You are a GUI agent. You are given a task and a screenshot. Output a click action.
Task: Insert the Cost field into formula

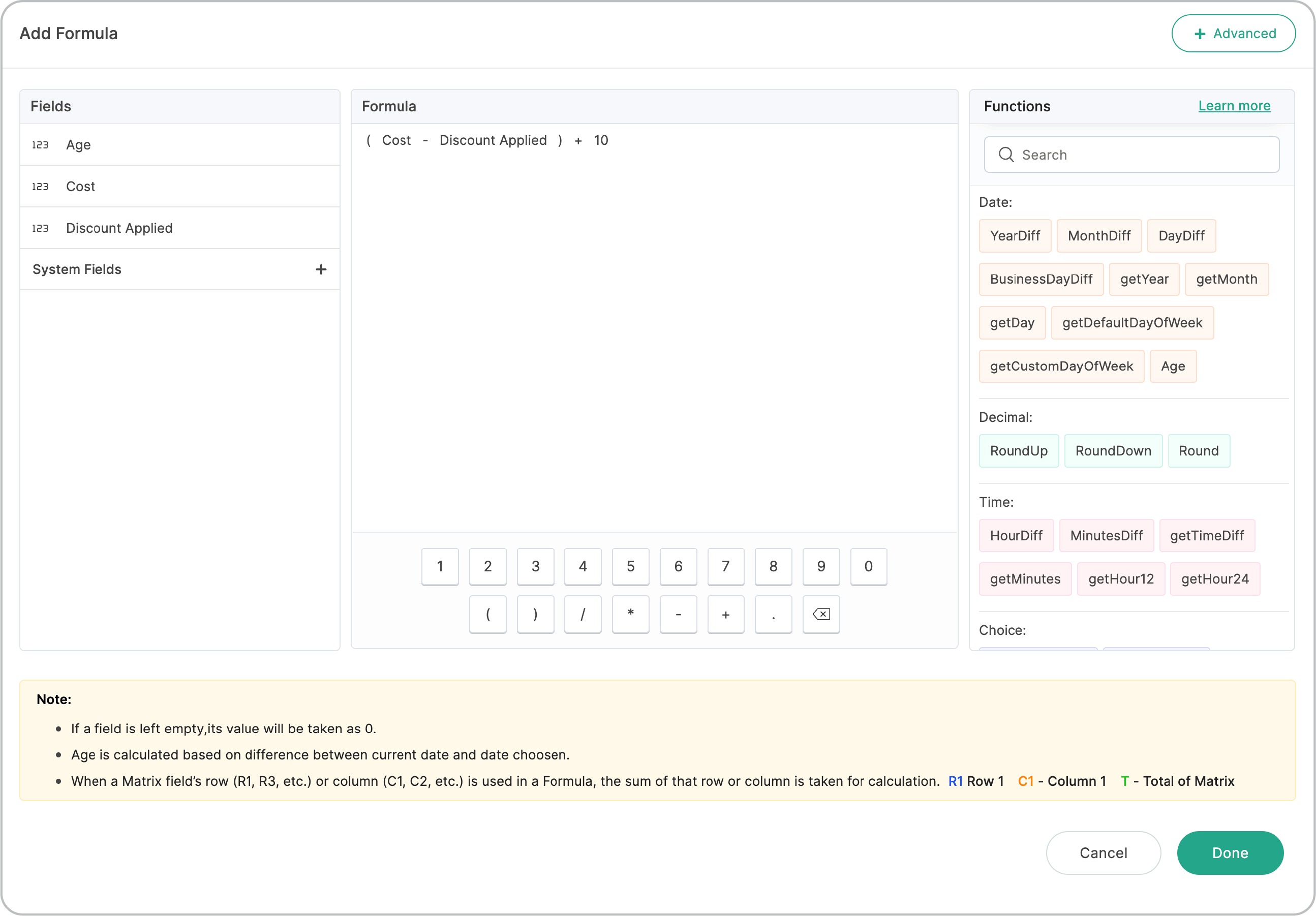pos(80,186)
